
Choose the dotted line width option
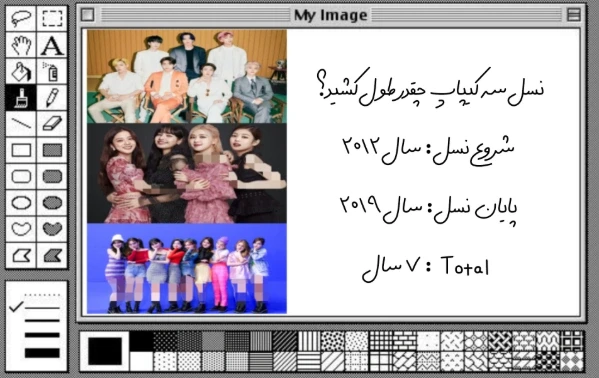click(42, 295)
